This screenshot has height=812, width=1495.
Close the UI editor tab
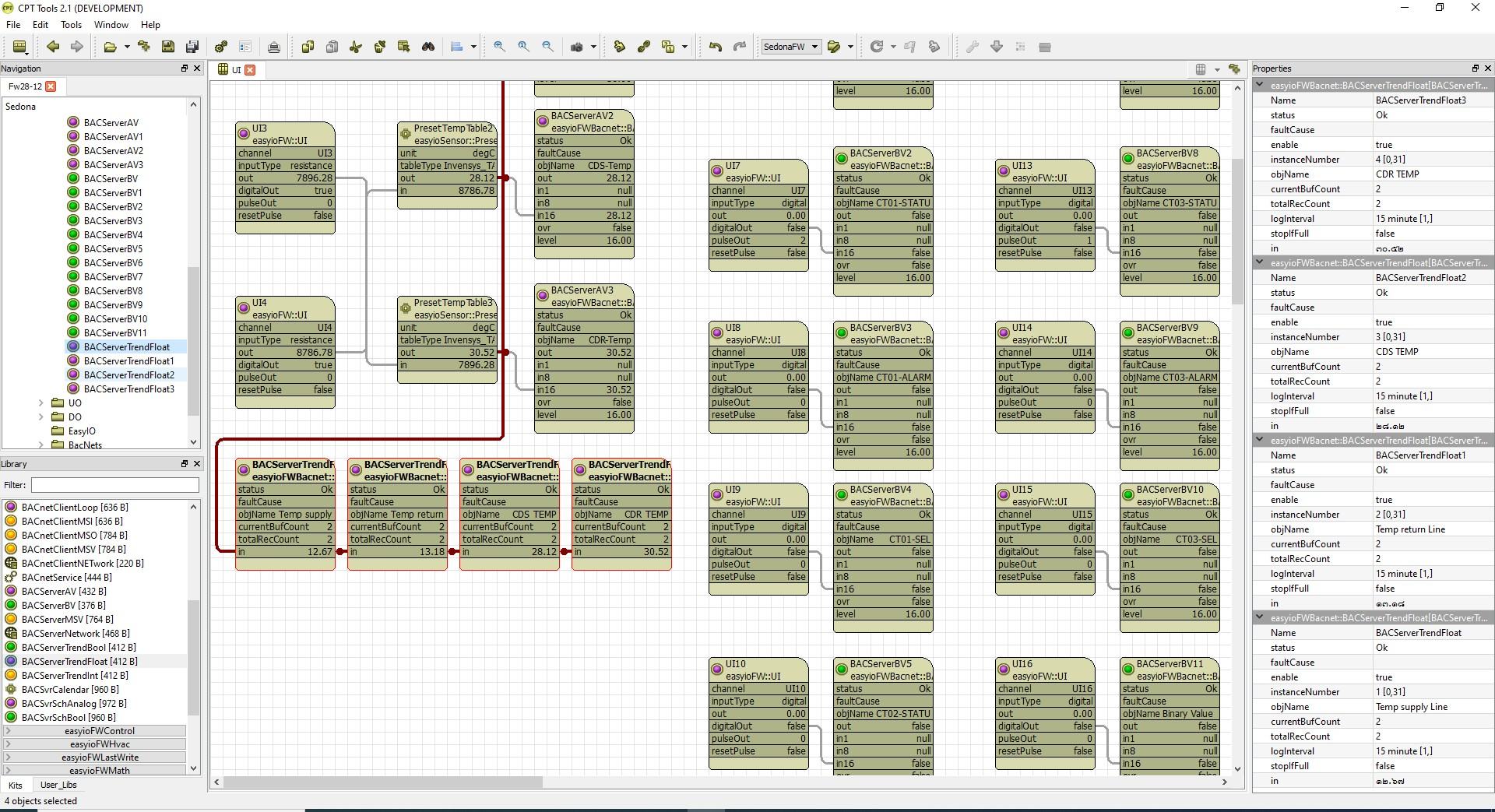tap(250, 70)
